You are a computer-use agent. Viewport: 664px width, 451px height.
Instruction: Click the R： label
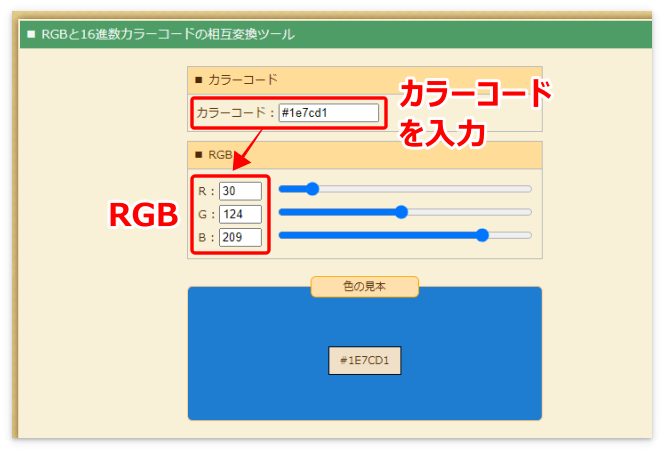point(207,191)
